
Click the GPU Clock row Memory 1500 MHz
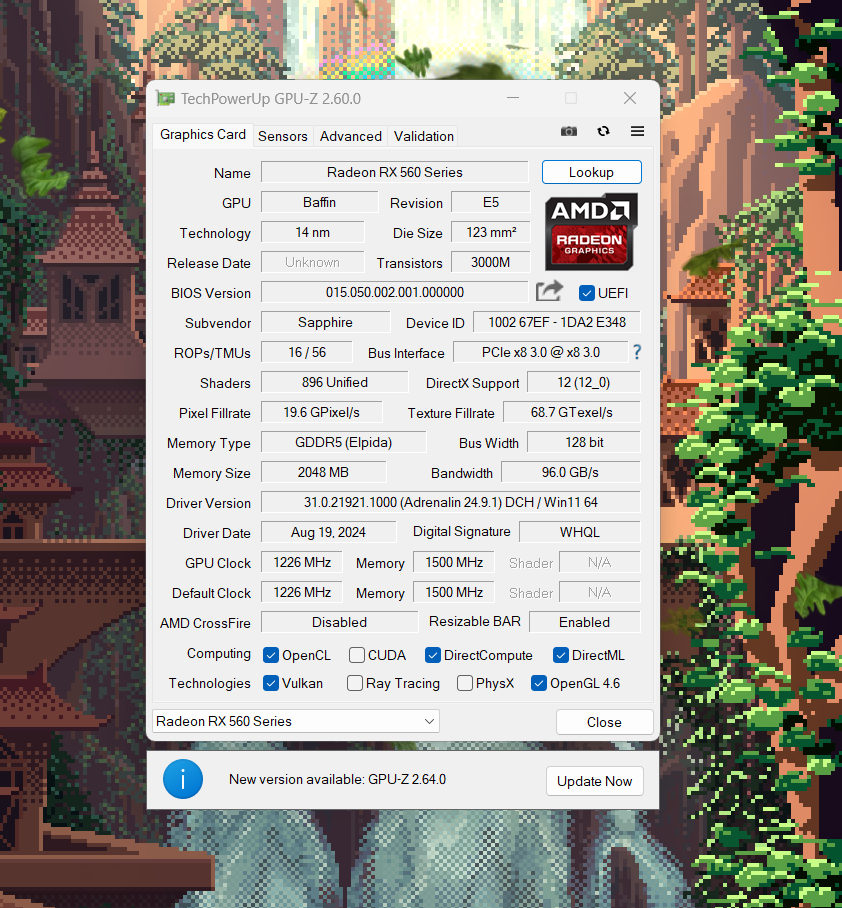453,562
